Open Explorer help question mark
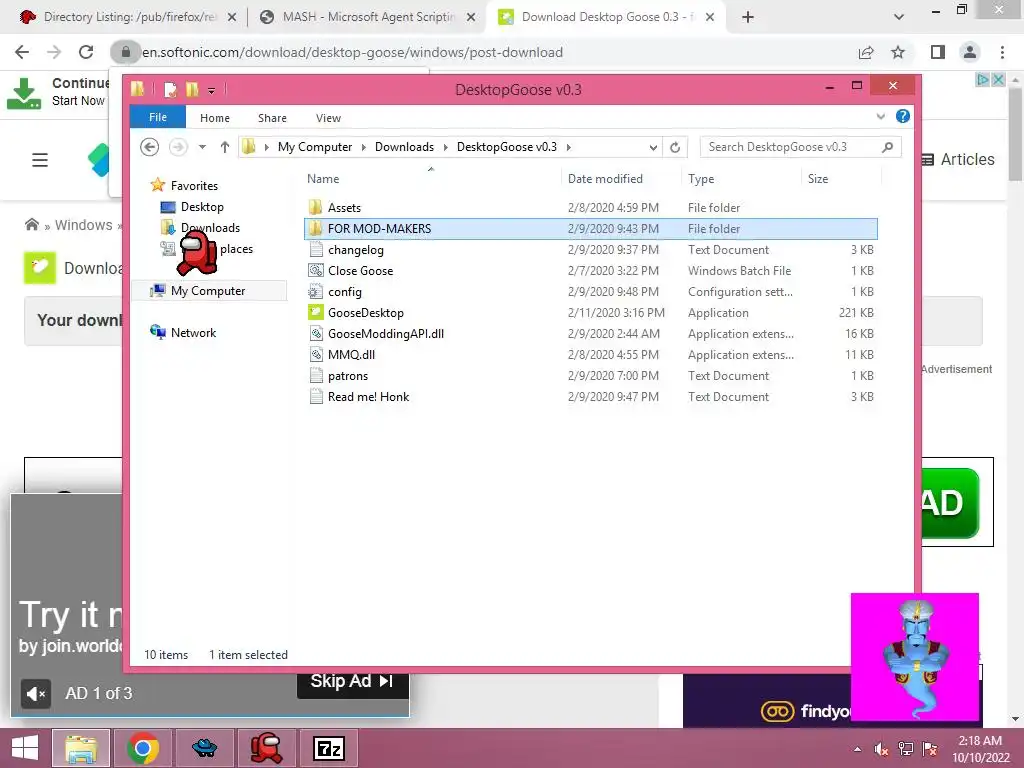This screenshot has height=768, width=1024. click(x=903, y=116)
